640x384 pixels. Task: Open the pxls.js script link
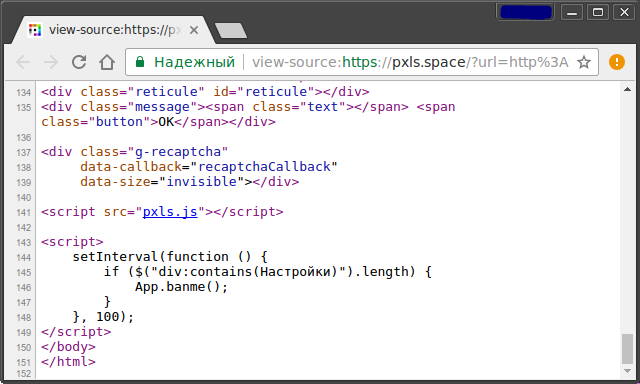tap(170, 212)
